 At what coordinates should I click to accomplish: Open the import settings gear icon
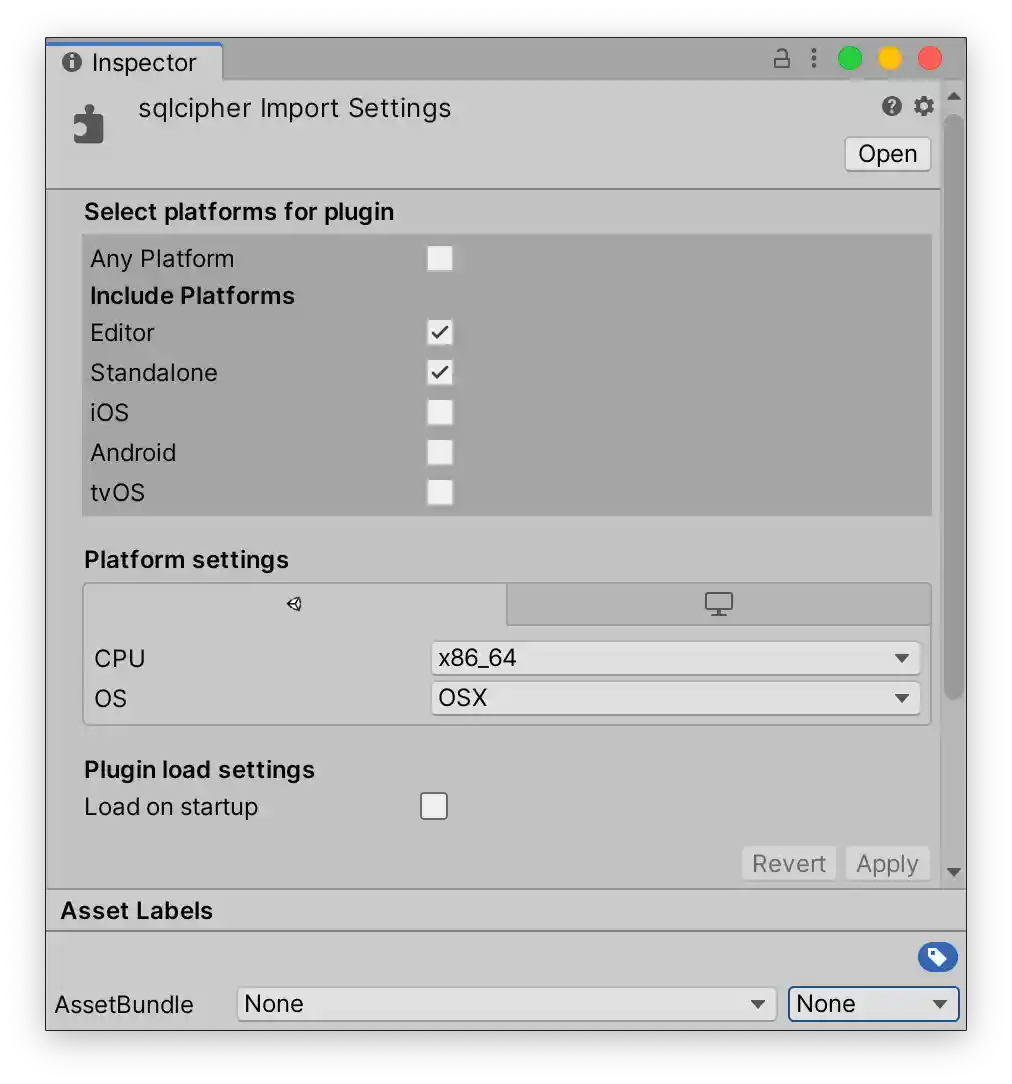[x=923, y=106]
